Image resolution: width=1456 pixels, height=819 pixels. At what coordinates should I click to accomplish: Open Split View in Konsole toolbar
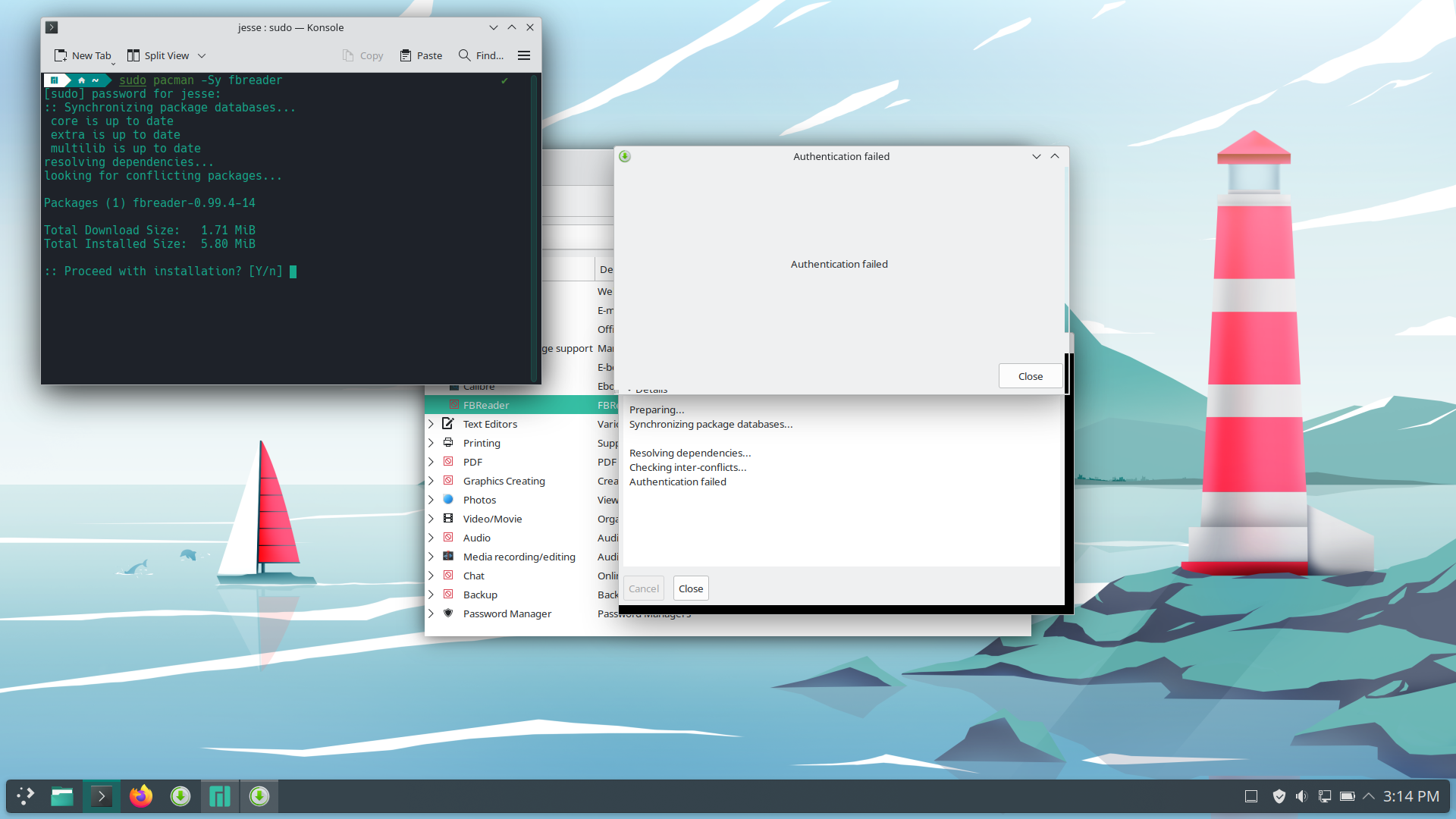point(158,55)
